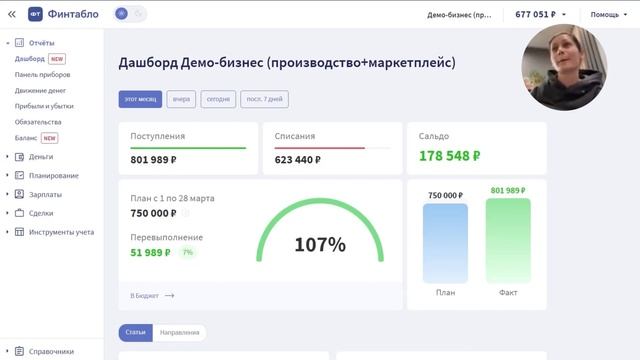The height and width of the screenshot is (360, 640).
Task: Switch to the Статьи tab
Action: tap(136, 333)
